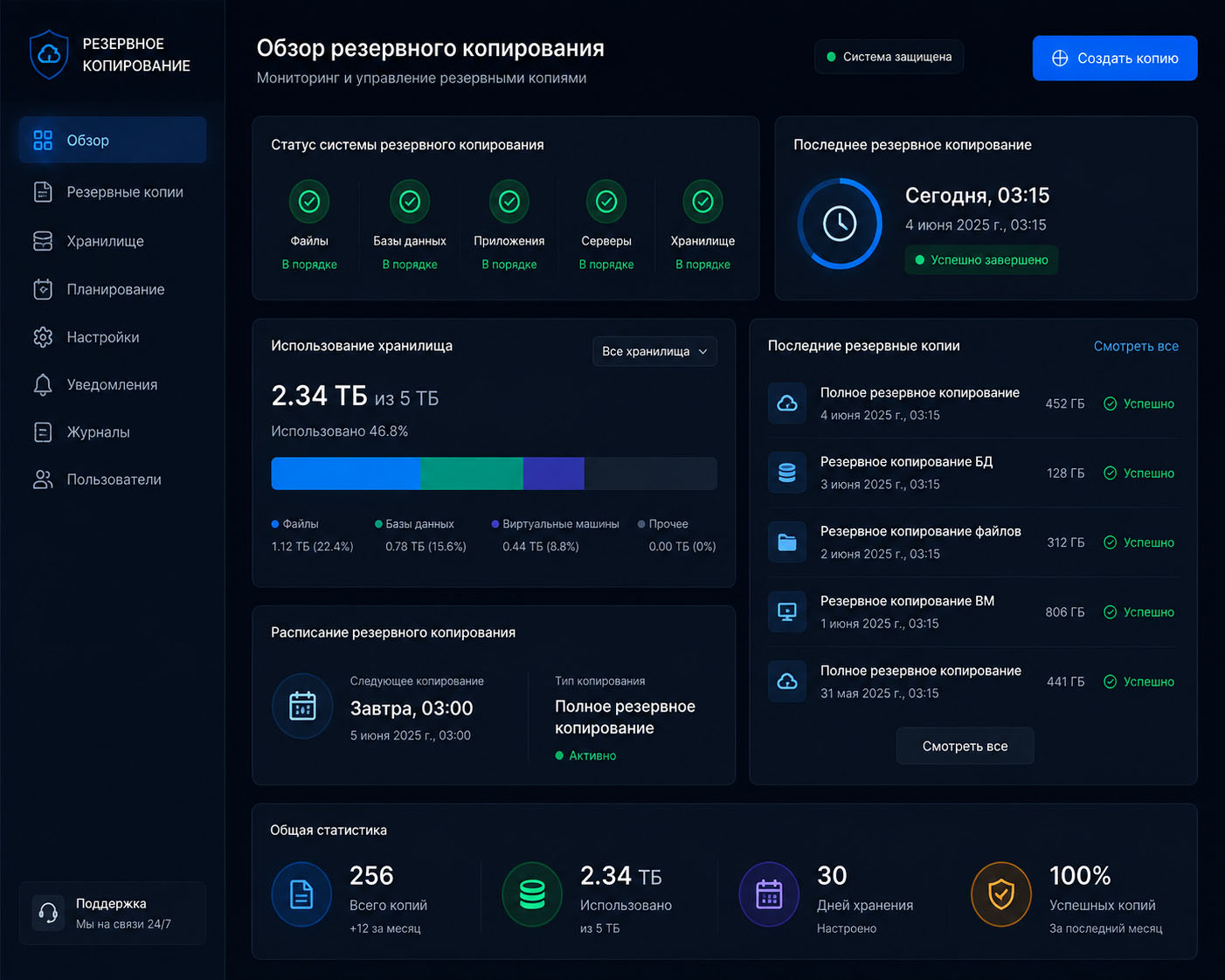Open Уведомления in sidebar menu
The image size is (1225, 980).
(x=113, y=384)
